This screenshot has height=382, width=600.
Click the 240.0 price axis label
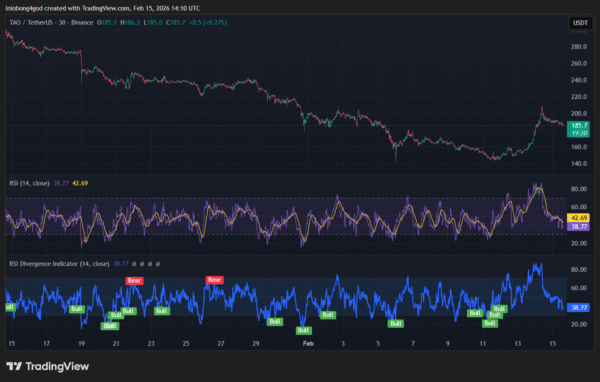(579, 80)
